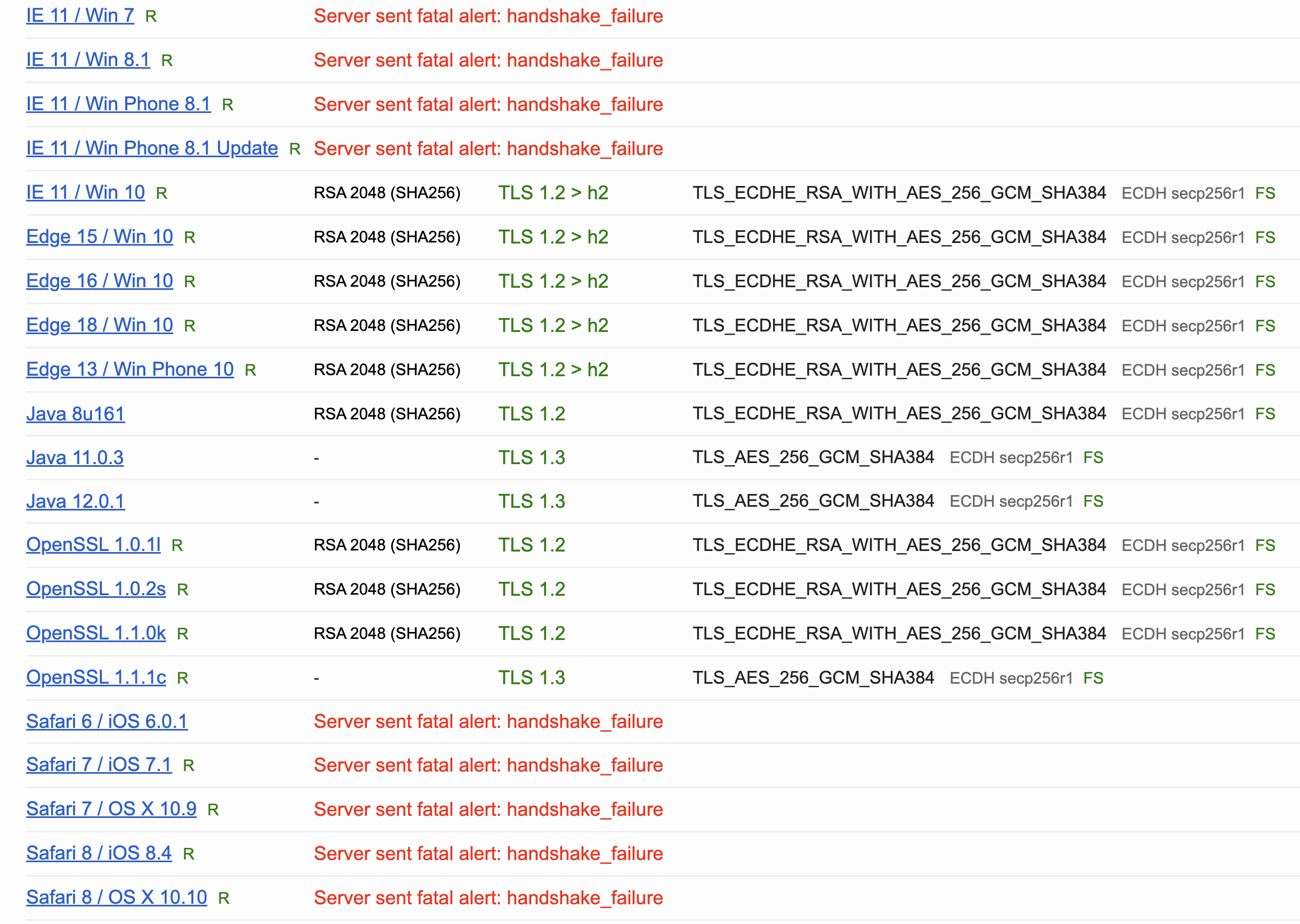Image resolution: width=1300 pixels, height=924 pixels.
Task: Open the OpenSSL 1.1.0k link
Action: [95, 633]
